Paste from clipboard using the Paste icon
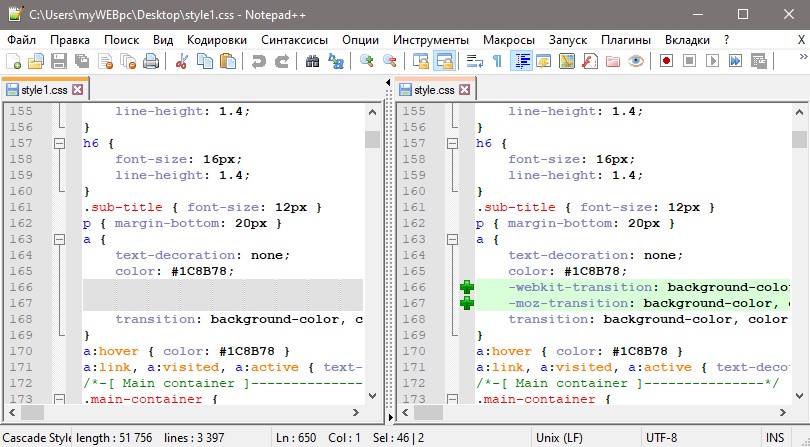Viewport: 810px width, 447px height. point(228,61)
